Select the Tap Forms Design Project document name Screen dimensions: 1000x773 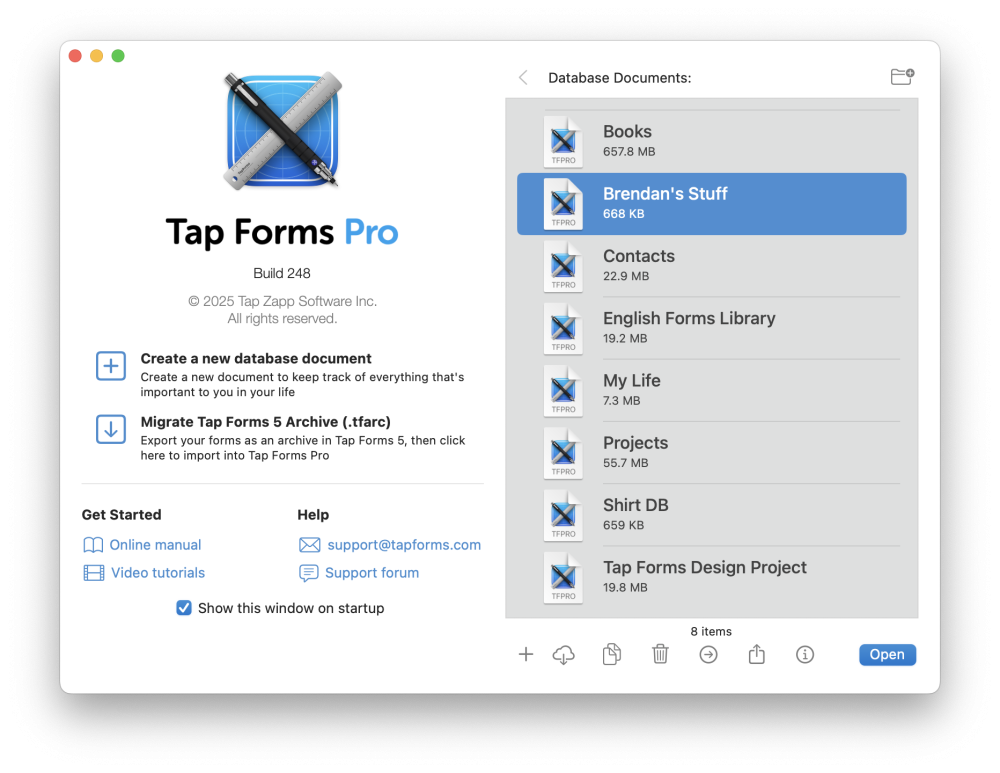click(705, 567)
